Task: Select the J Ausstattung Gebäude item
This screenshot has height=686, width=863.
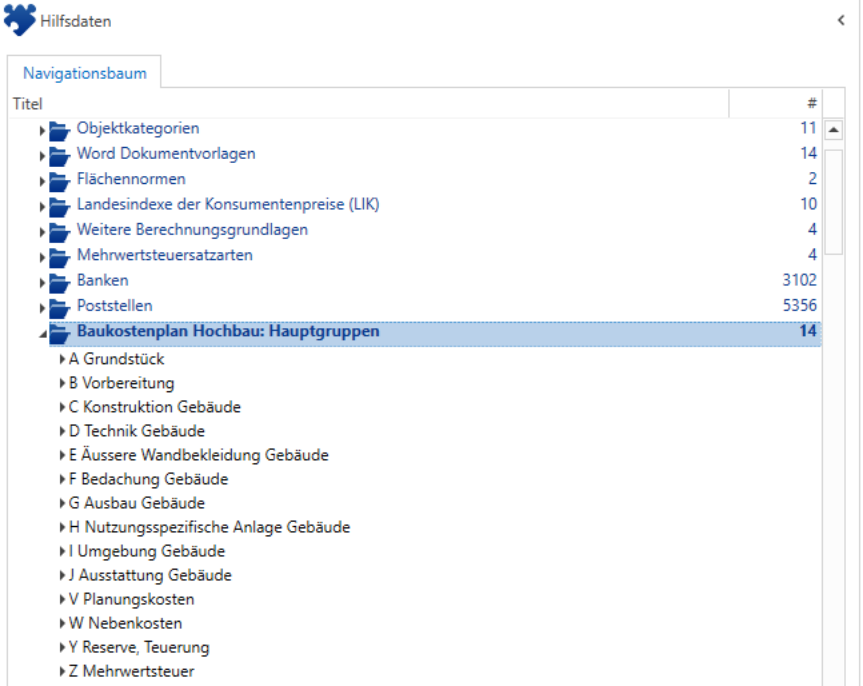Action: [x=150, y=575]
